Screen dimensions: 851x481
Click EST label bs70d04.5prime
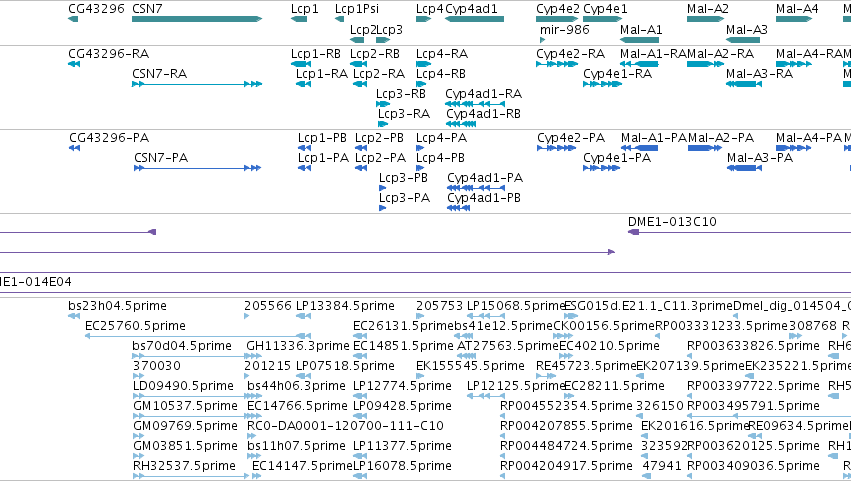(182, 346)
